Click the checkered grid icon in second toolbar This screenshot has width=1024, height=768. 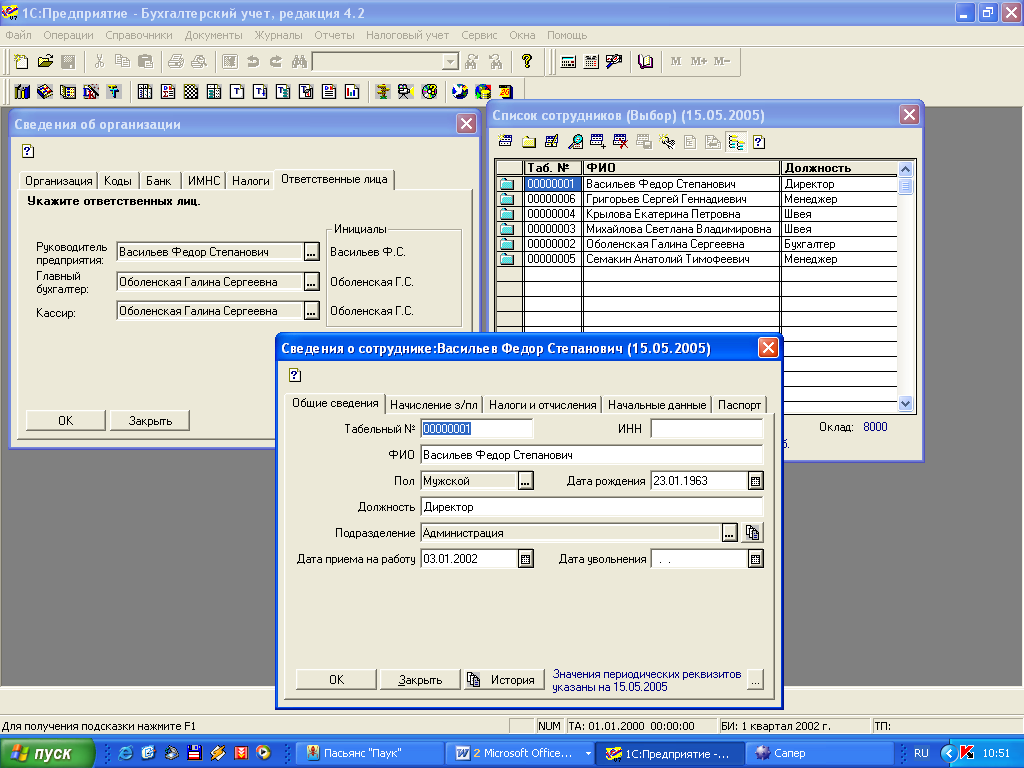tap(191, 91)
